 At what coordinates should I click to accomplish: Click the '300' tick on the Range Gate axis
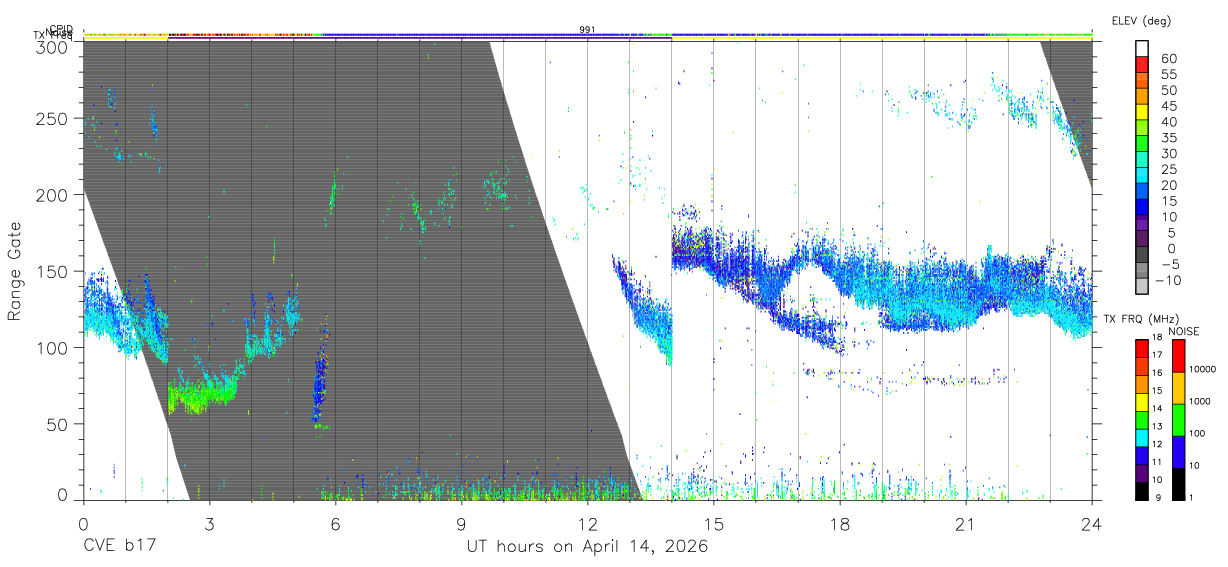pos(51,47)
